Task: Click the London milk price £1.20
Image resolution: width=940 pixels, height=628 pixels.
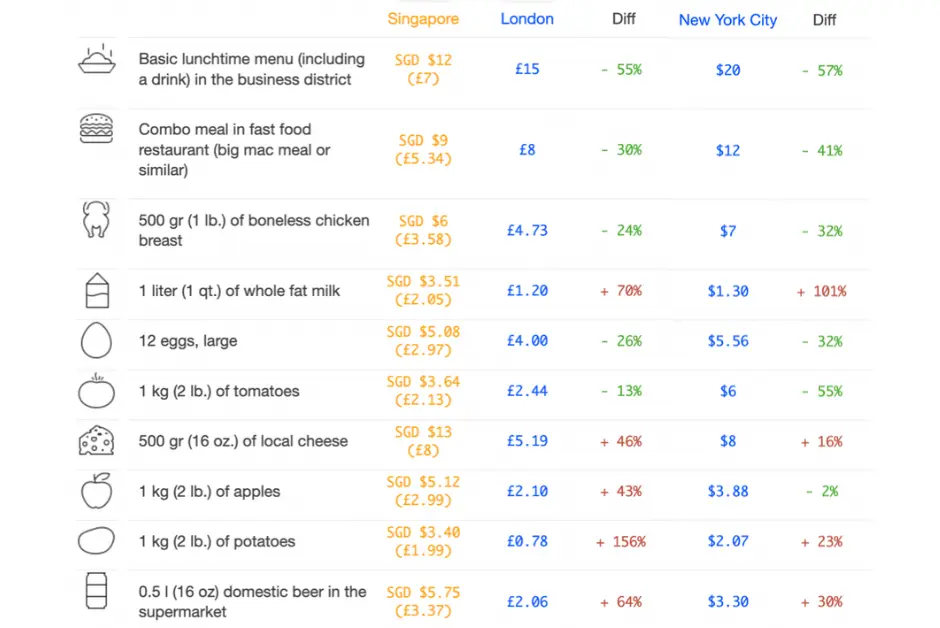Action: click(x=527, y=291)
